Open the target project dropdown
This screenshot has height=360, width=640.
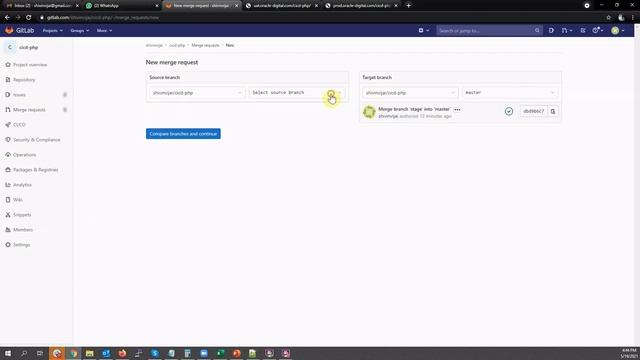(x=410, y=93)
